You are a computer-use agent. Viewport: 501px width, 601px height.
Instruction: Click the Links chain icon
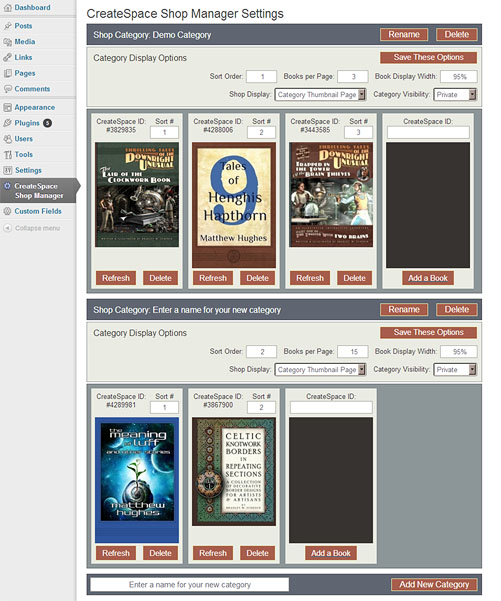click(7, 57)
